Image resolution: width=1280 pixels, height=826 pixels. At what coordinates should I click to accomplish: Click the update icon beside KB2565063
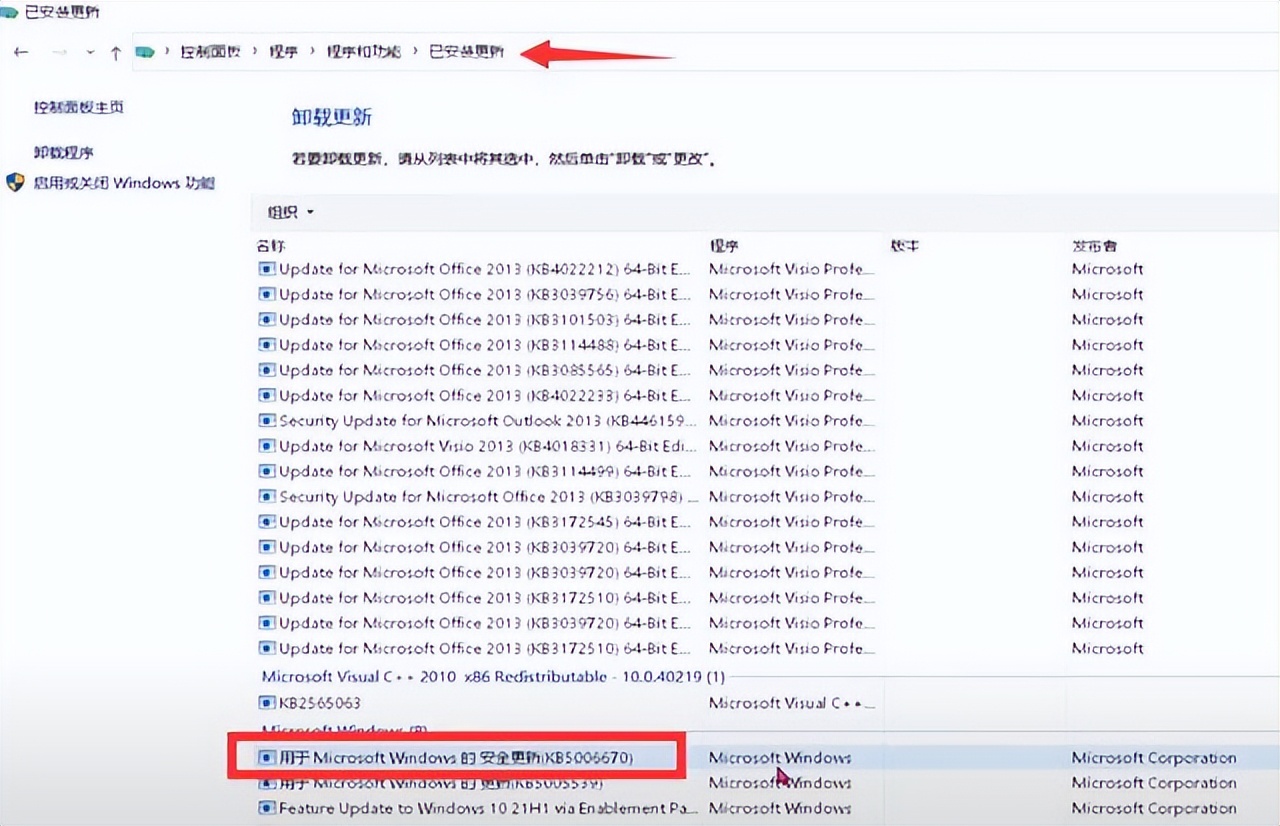pyautogui.click(x=268, y=703)
